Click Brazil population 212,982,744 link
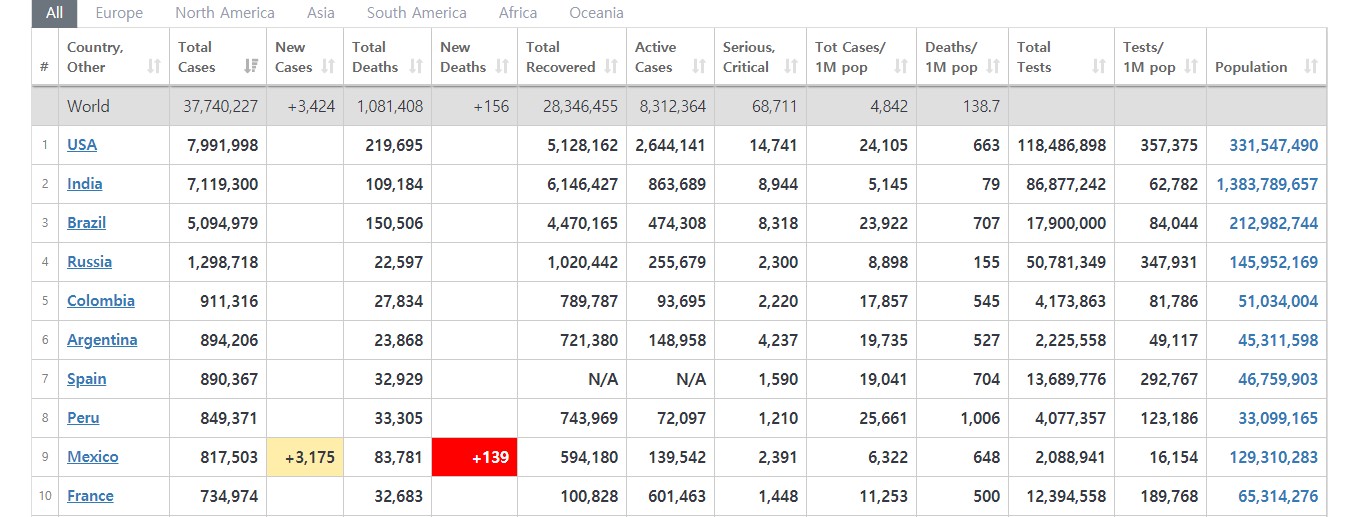Image resolution: width=1349 pixels, height=517 pixels. 1273,223
